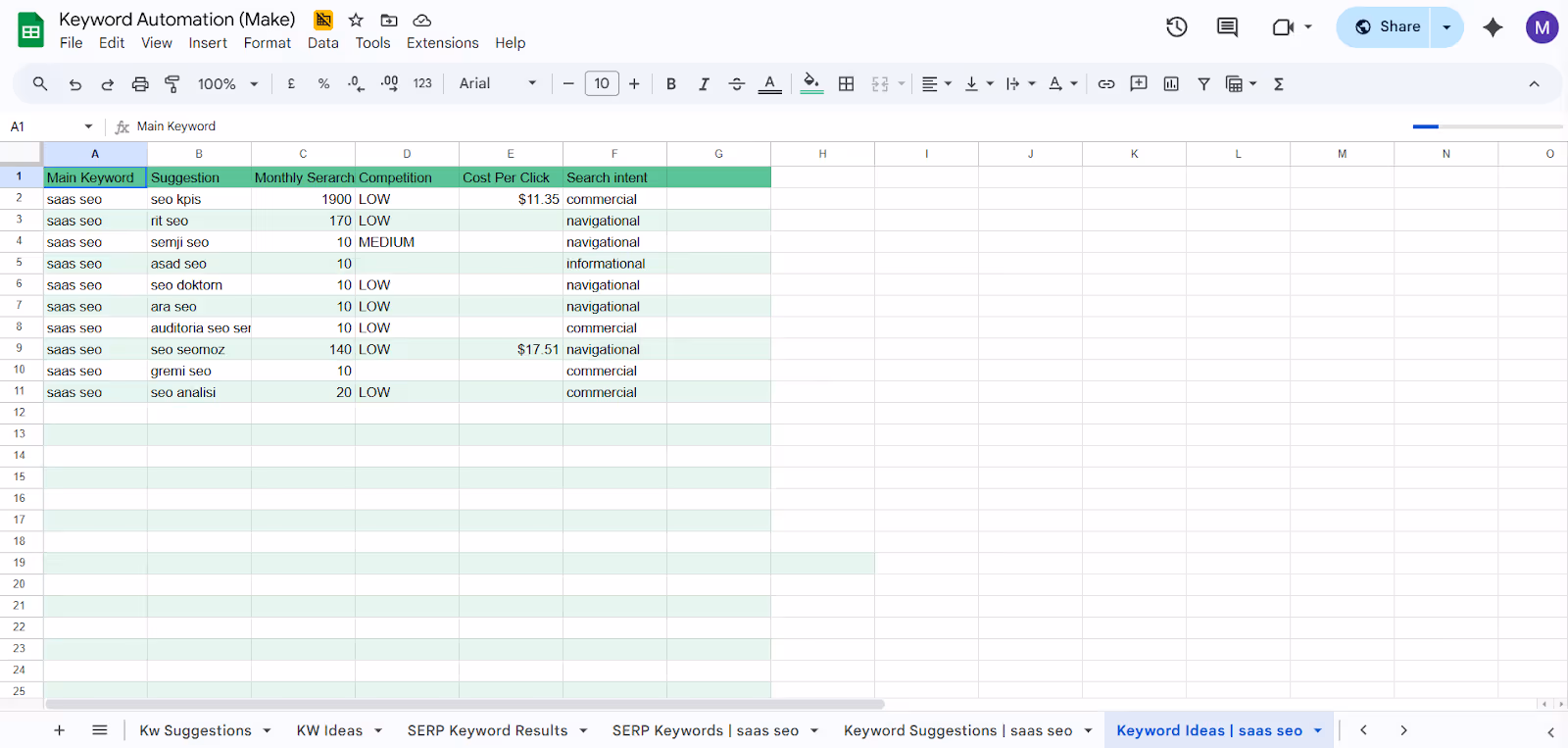Open the zoom 100% dropdown

227,84
